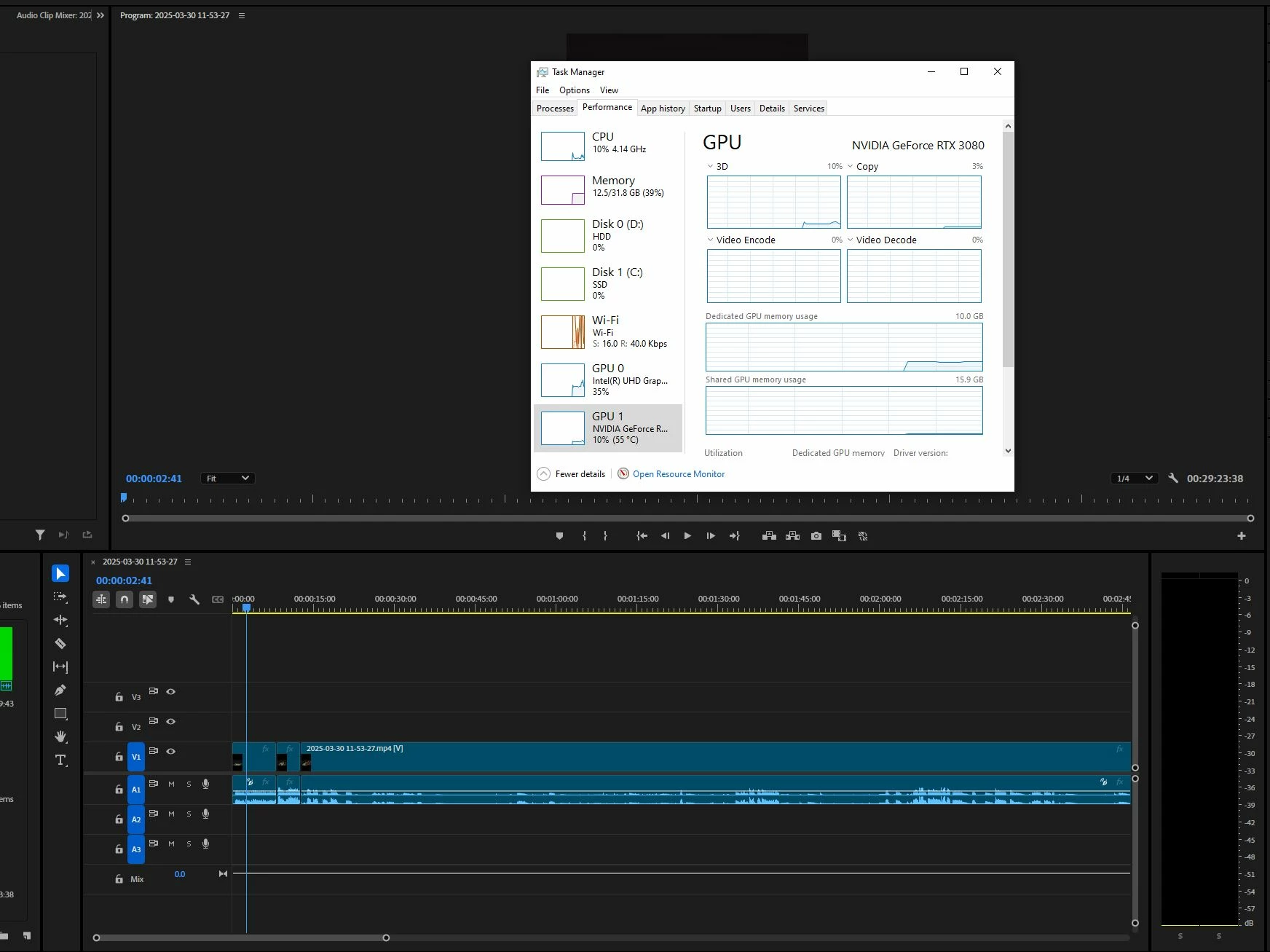Switch to the App history tab
This screenshot has height=952, width=1270.
[x=663, y=109]
